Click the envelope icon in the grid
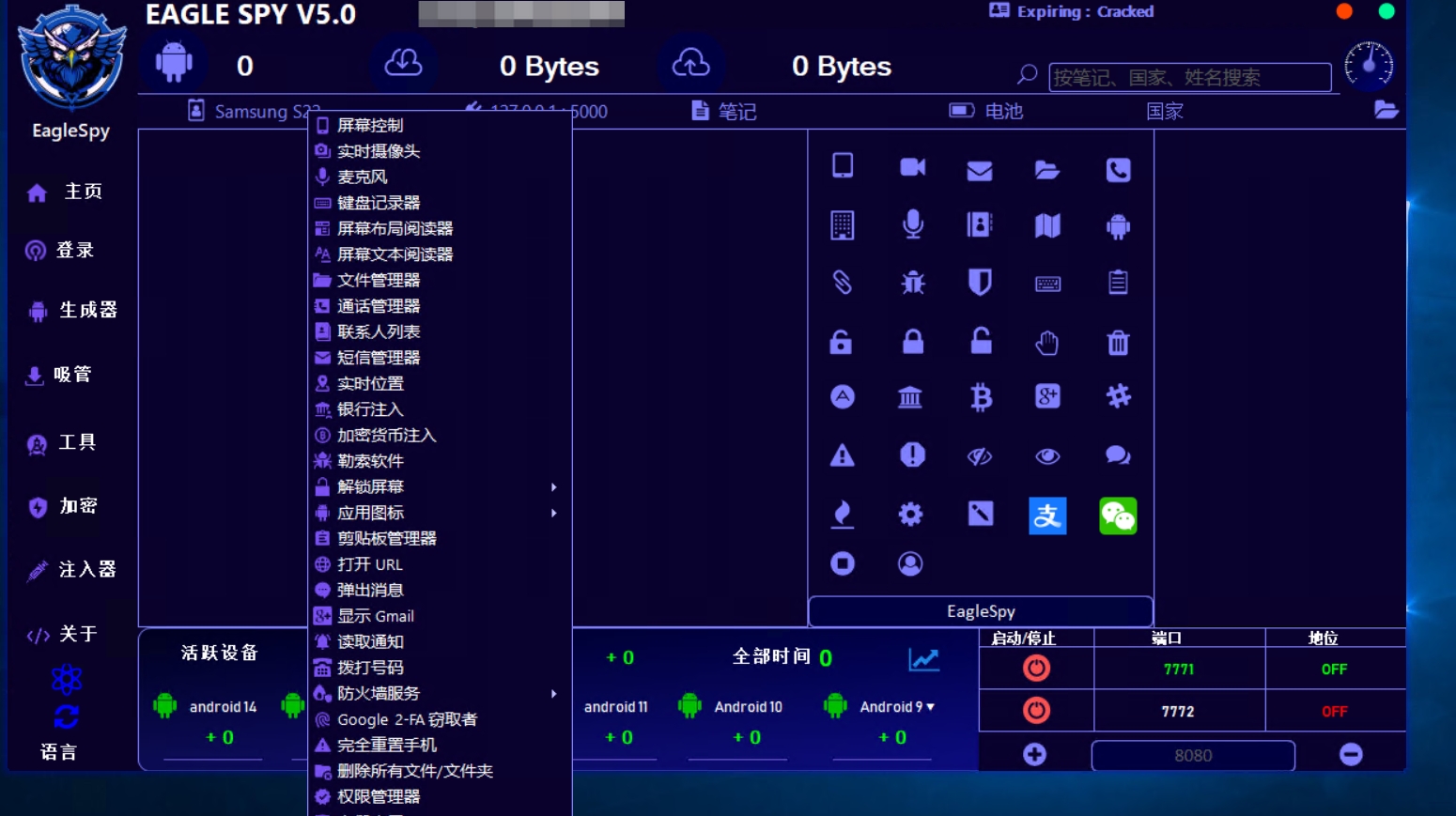The height and width of the screenshot is (816, 1456). click(x=980, y=170)
